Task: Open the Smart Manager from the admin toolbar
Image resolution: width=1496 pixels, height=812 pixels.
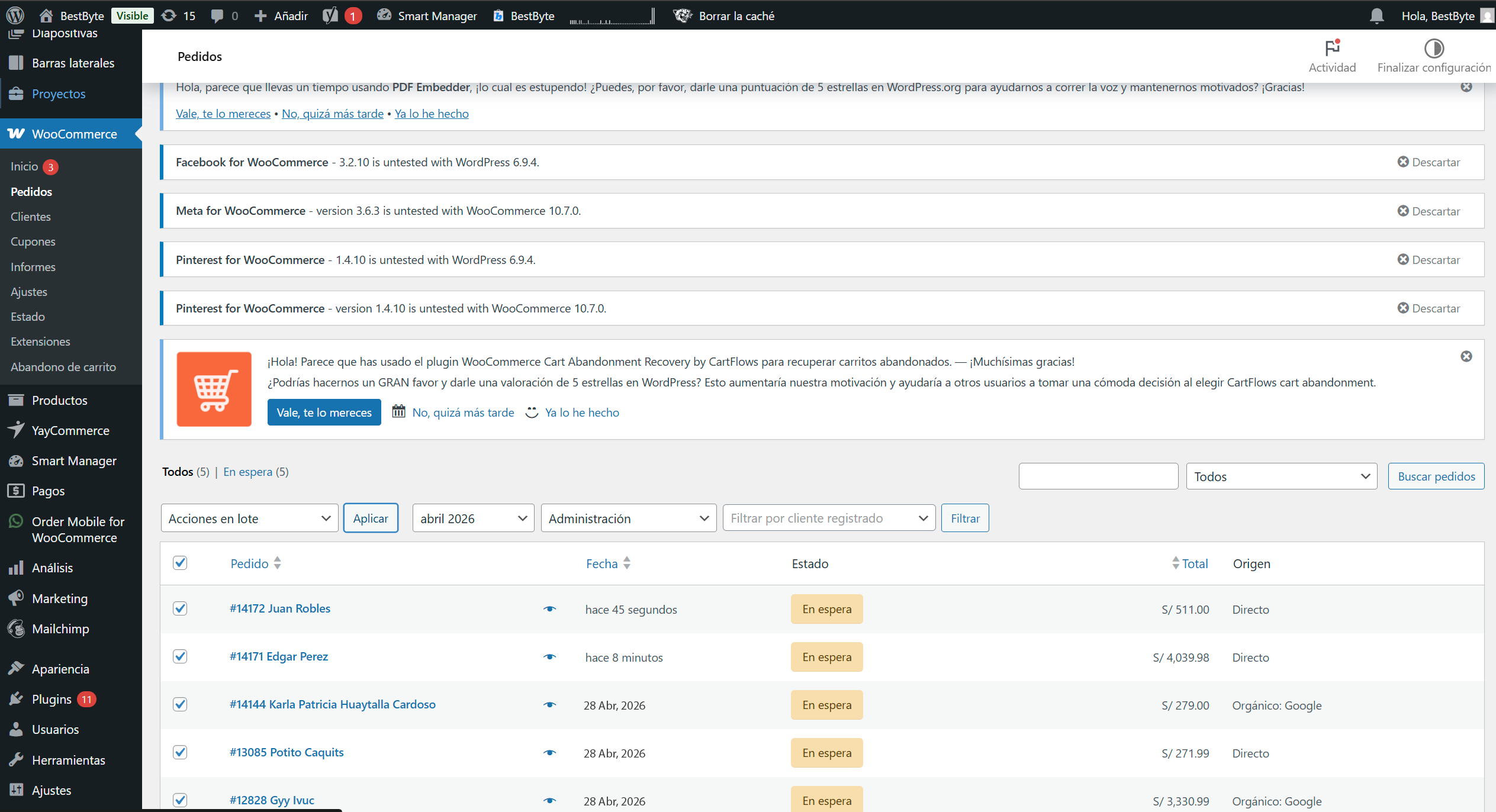Action: click(426, 15)
